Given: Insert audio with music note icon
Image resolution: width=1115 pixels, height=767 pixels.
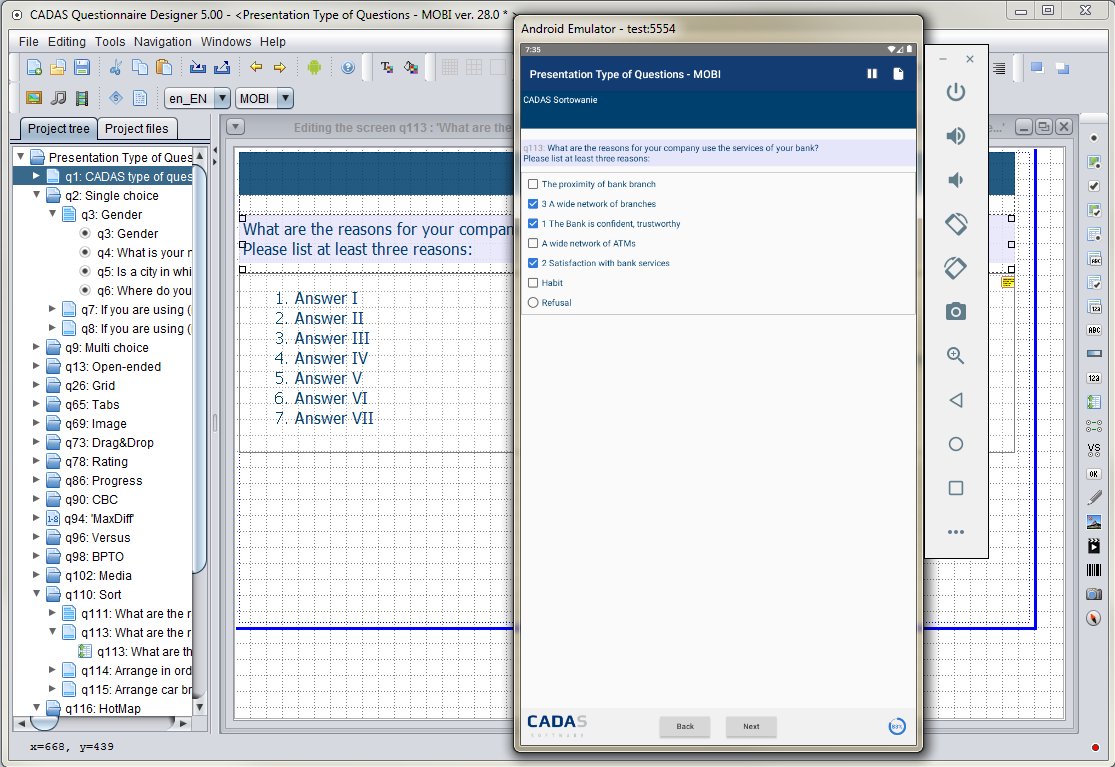Looking at the screenshot, I should [58, 97].
